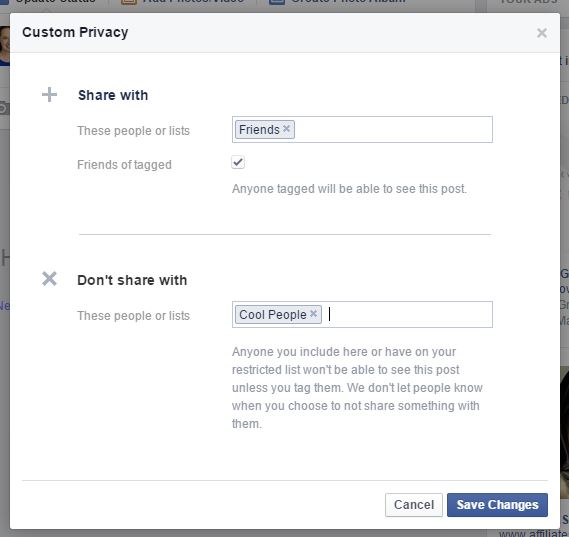569x537 pixels.
Task: Click the Share with plus icon
Action: (x=49, y=95)
